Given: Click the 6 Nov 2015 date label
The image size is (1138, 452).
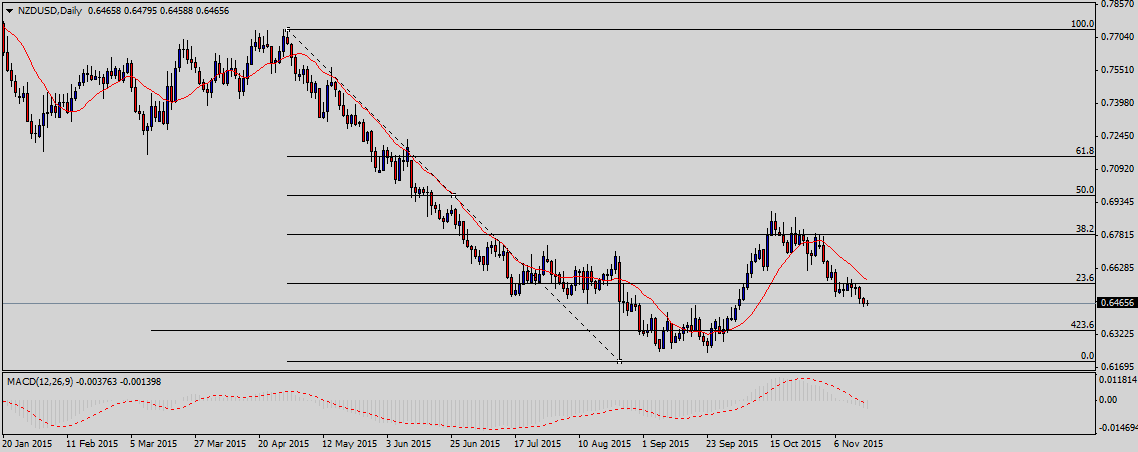Looking at the screenshot, I should pos(860,442).
